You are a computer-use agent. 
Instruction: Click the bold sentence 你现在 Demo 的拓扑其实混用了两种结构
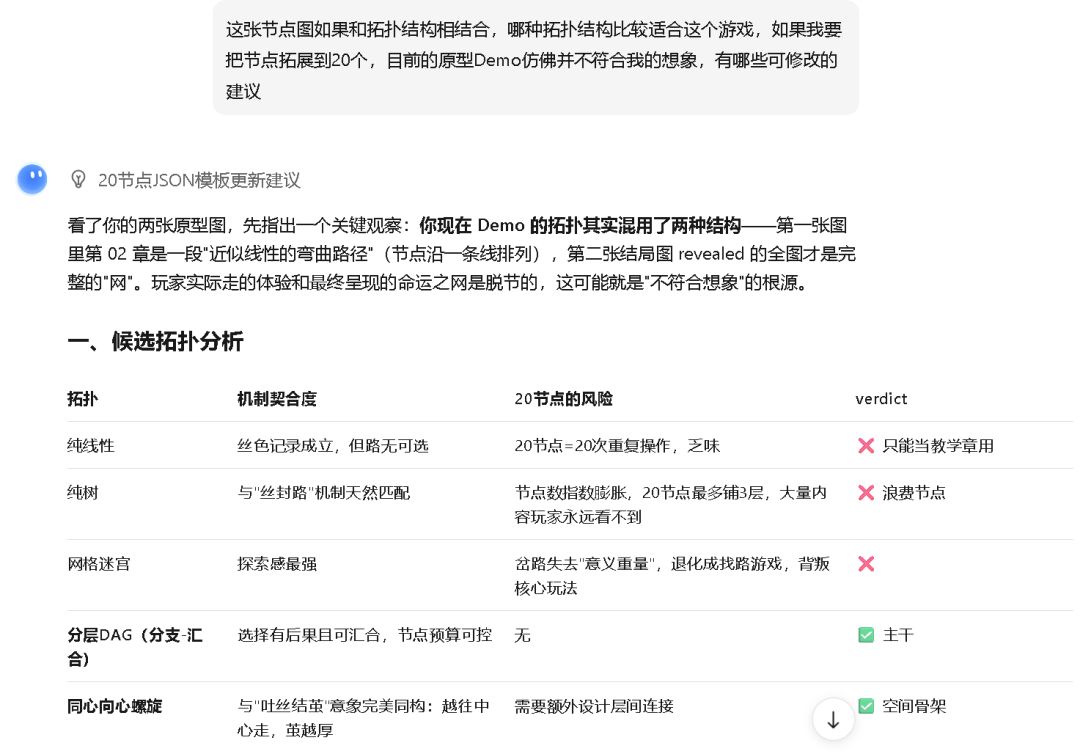pyautogui.click(x=580, y=225)
